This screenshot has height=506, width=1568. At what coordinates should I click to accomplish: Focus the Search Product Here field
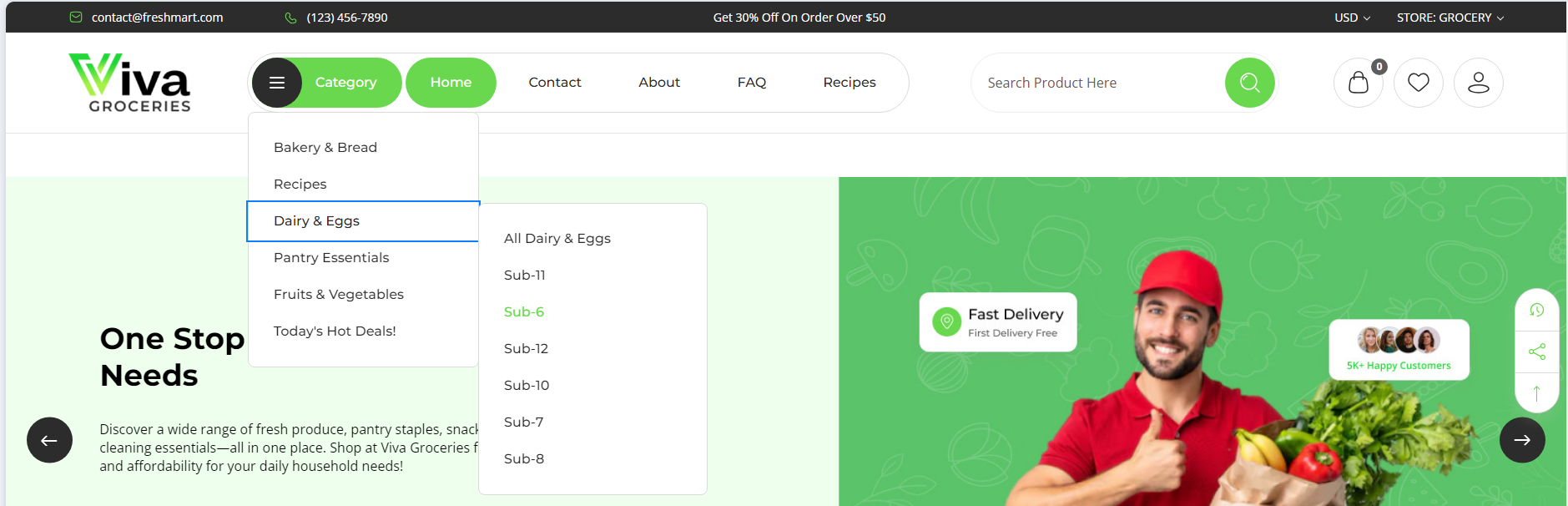(x=1097, y=83)
